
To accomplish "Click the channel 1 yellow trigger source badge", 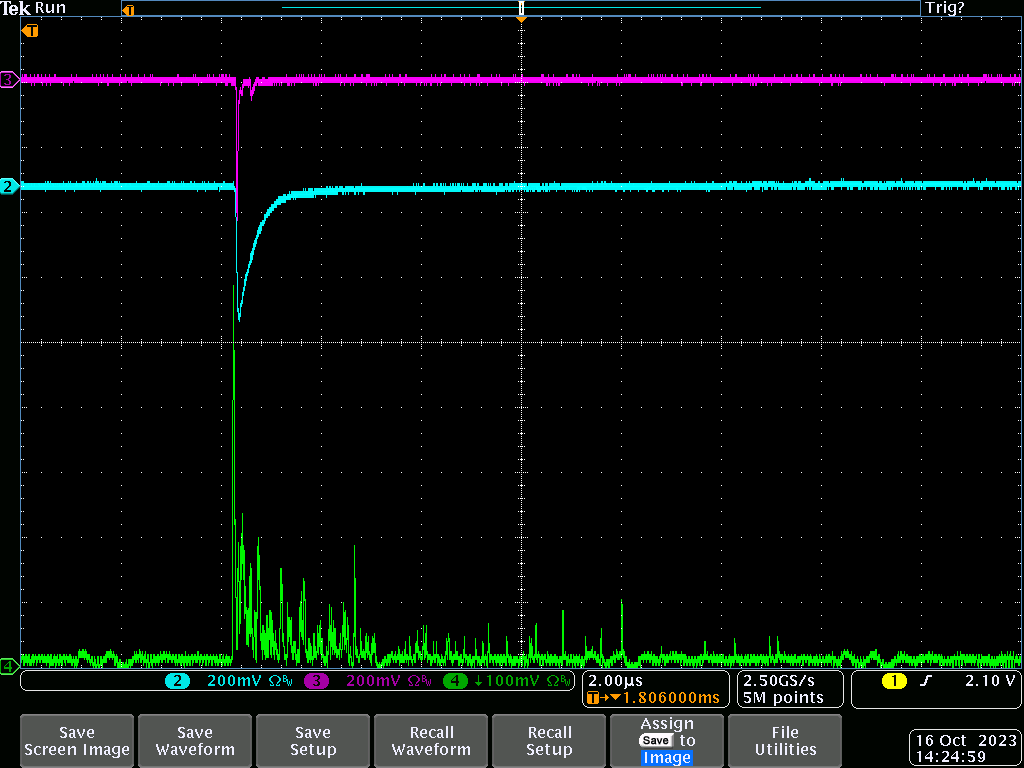I will click(892, 681).
